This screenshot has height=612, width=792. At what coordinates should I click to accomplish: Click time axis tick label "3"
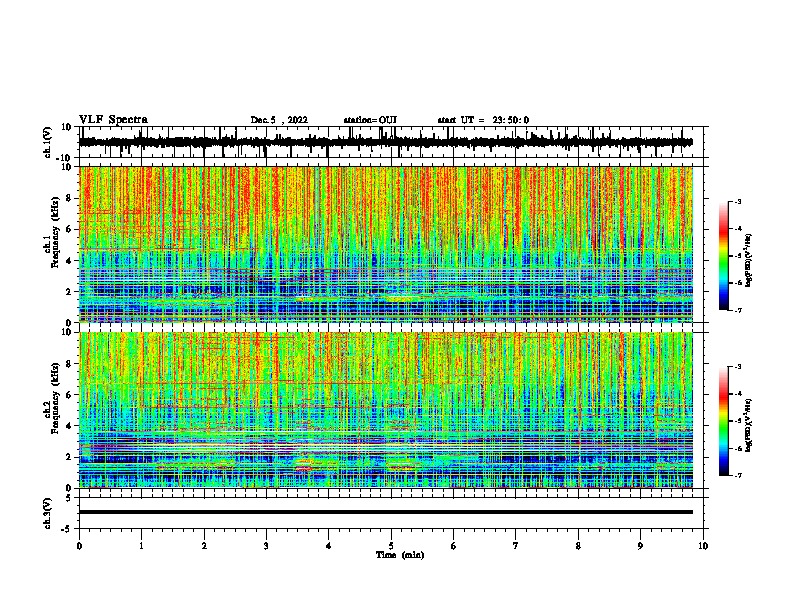[266, 546]
